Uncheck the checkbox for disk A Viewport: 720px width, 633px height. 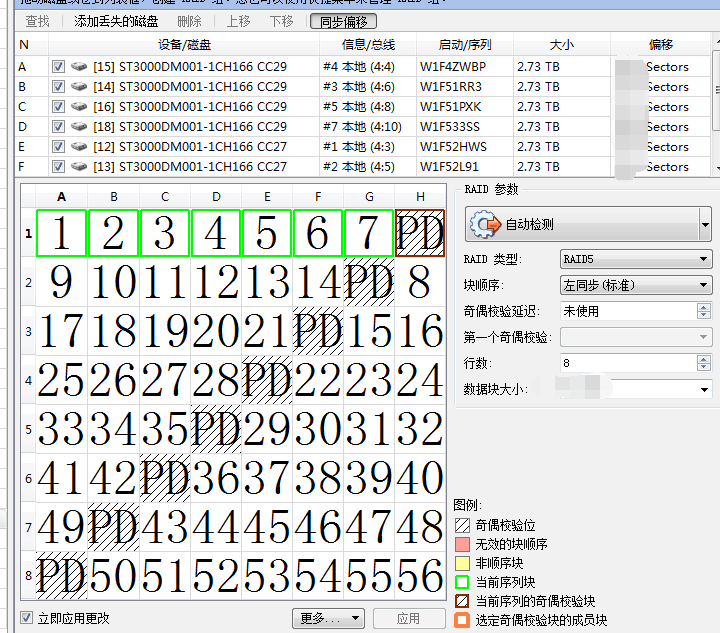pos(58,67)
